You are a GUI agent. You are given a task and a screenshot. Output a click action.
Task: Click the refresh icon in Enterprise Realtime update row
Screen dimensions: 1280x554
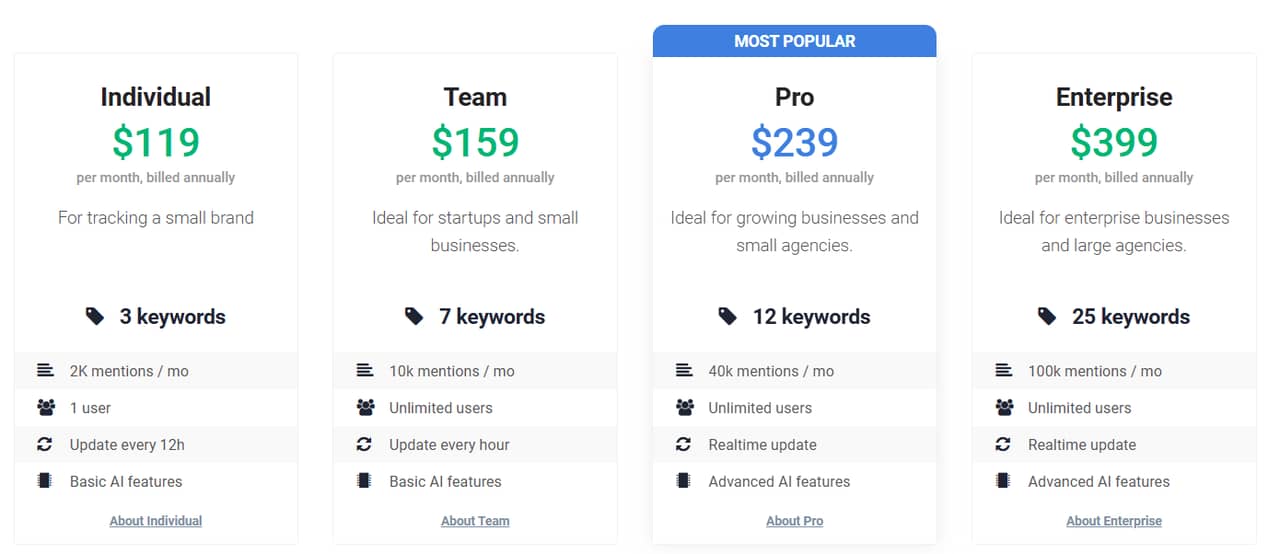click(1003, 445)
